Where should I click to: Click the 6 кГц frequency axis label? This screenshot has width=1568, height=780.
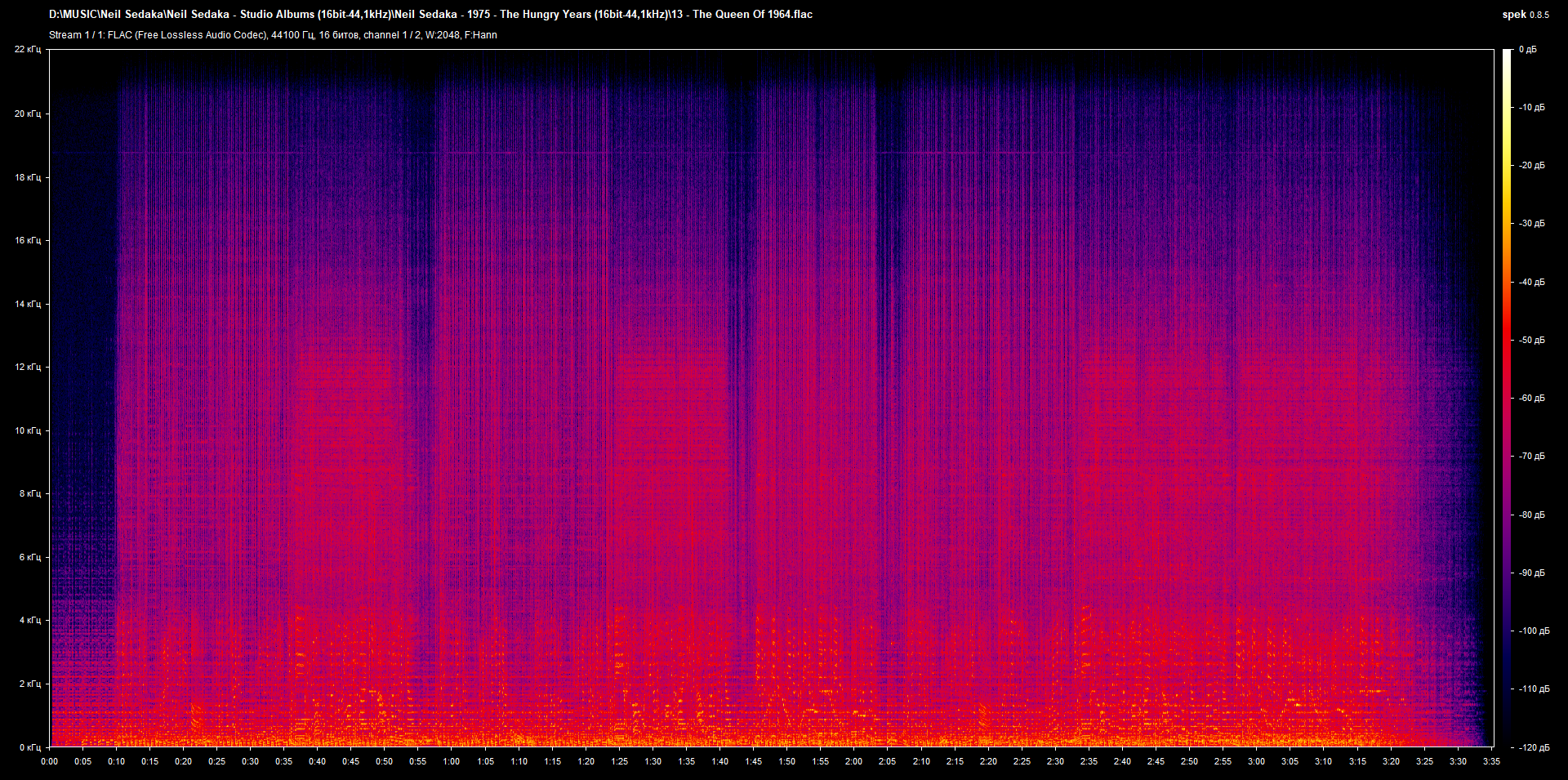tap(29, 557)
